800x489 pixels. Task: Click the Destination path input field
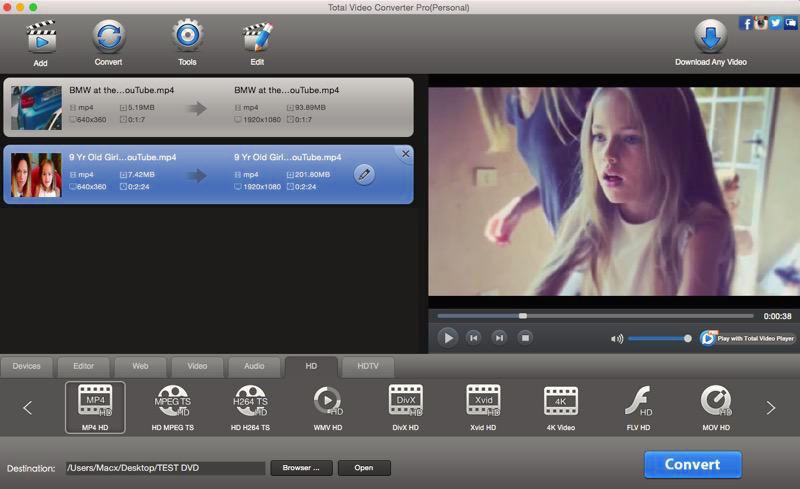coord(165,468)
